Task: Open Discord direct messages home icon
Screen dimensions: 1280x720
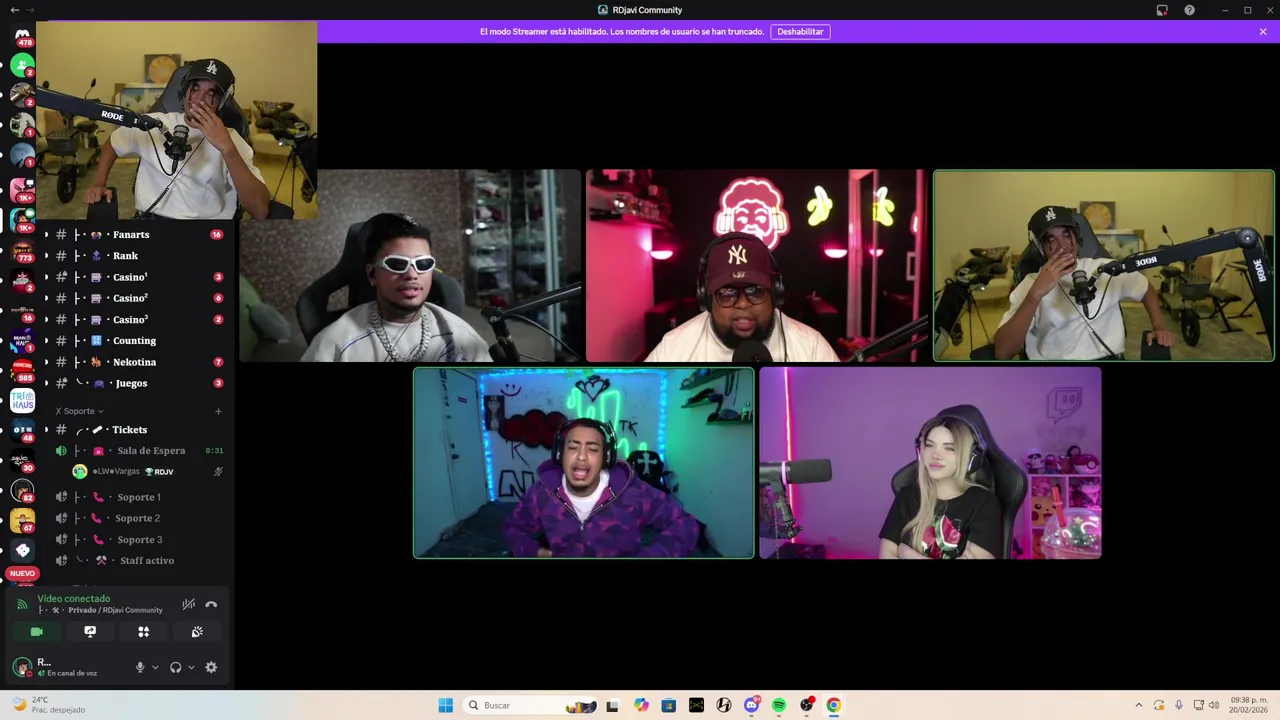Action: coord(22,36)
